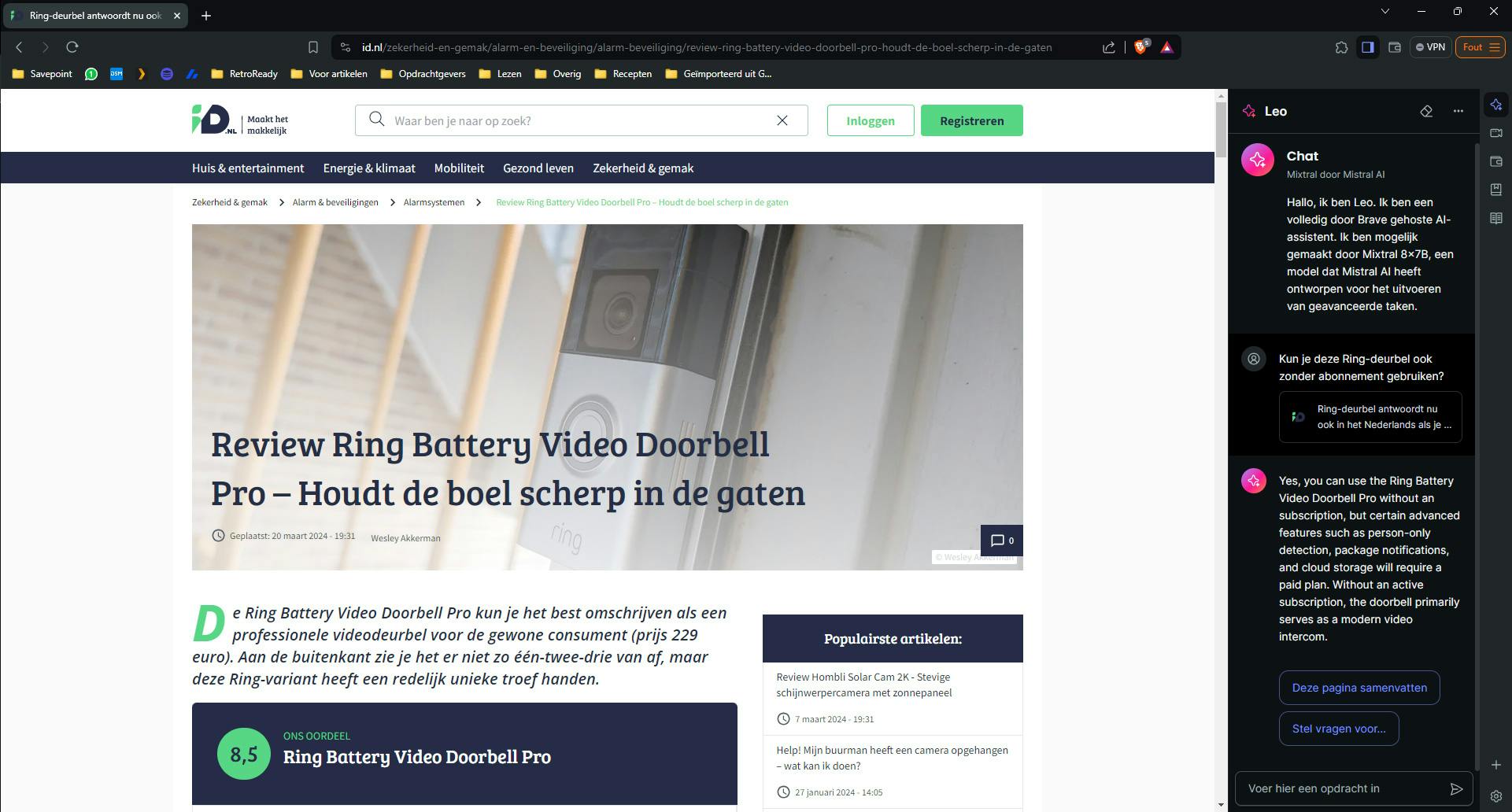Screen dimensions: 1512x812
Task: Follow the Alarm & beveiligingen breadcrumb
Action: [335, 202]
